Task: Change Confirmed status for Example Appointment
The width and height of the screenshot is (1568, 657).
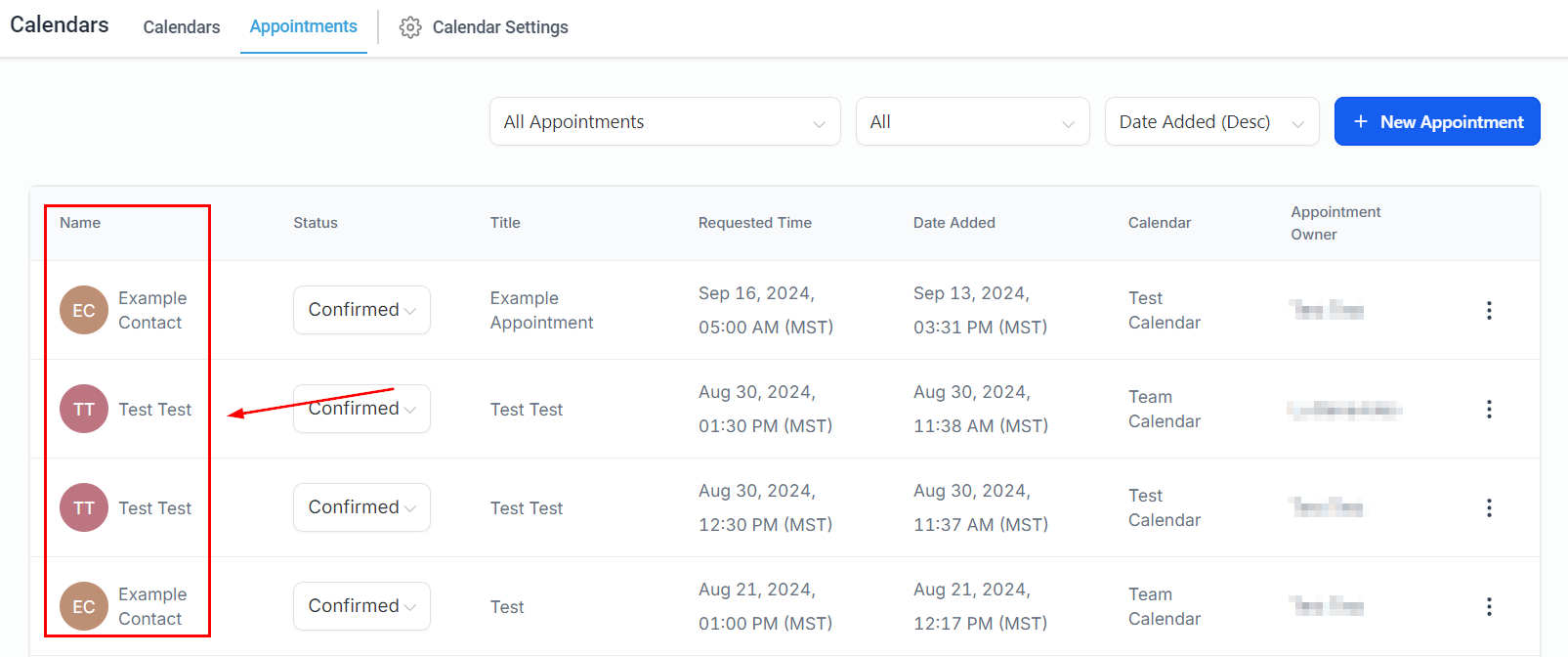Action: (361, 310)
